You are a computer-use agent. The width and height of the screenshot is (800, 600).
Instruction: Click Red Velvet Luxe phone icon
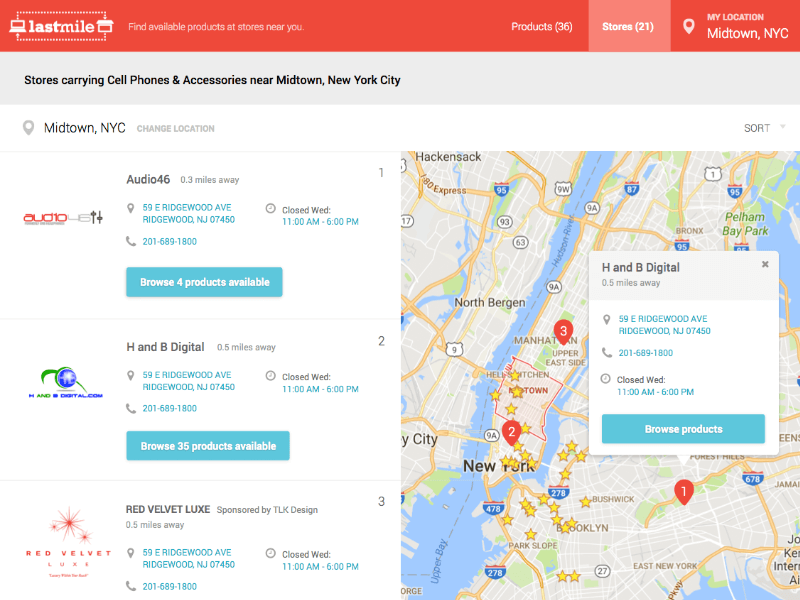click(x=131, y=586)
